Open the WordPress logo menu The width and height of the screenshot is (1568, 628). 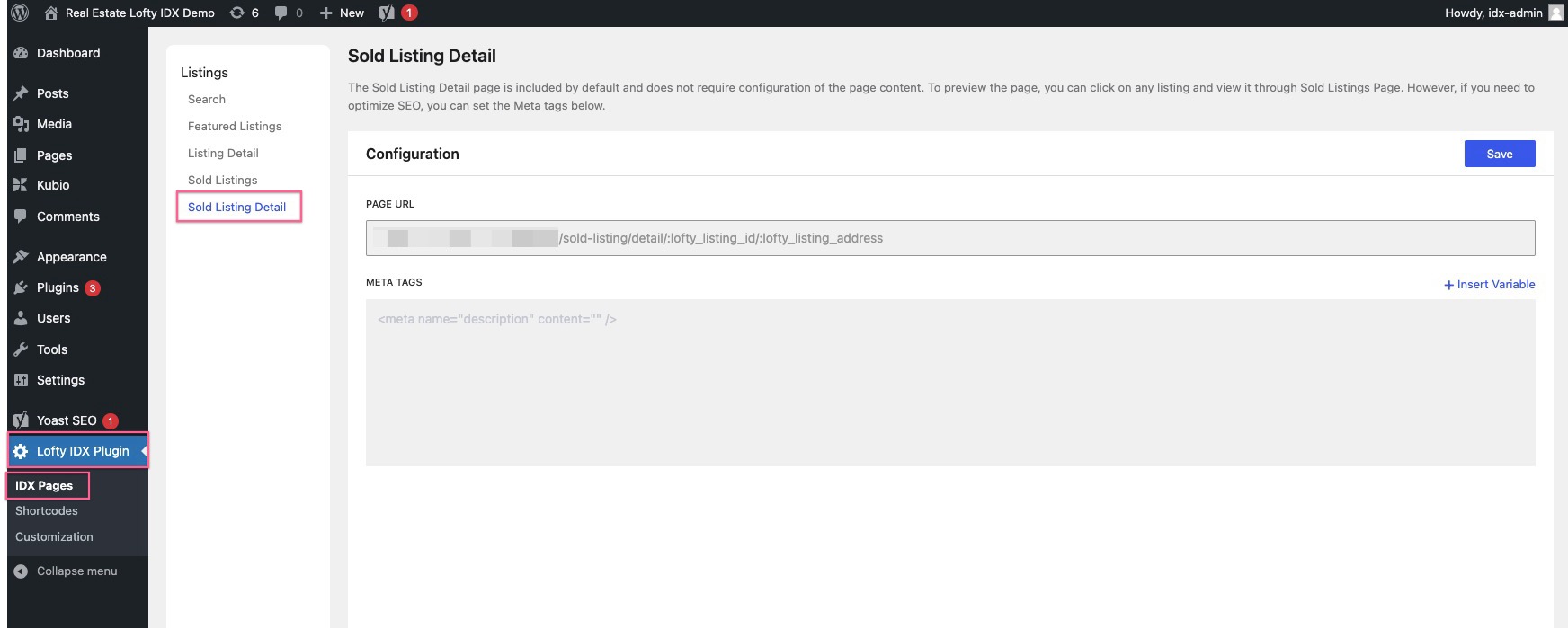click(20, 13)
